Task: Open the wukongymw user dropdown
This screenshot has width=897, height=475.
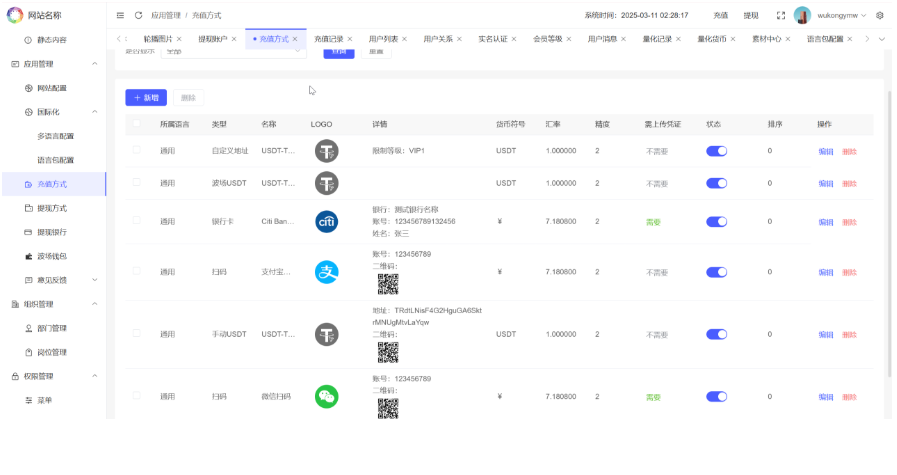Action: [836, 15]
